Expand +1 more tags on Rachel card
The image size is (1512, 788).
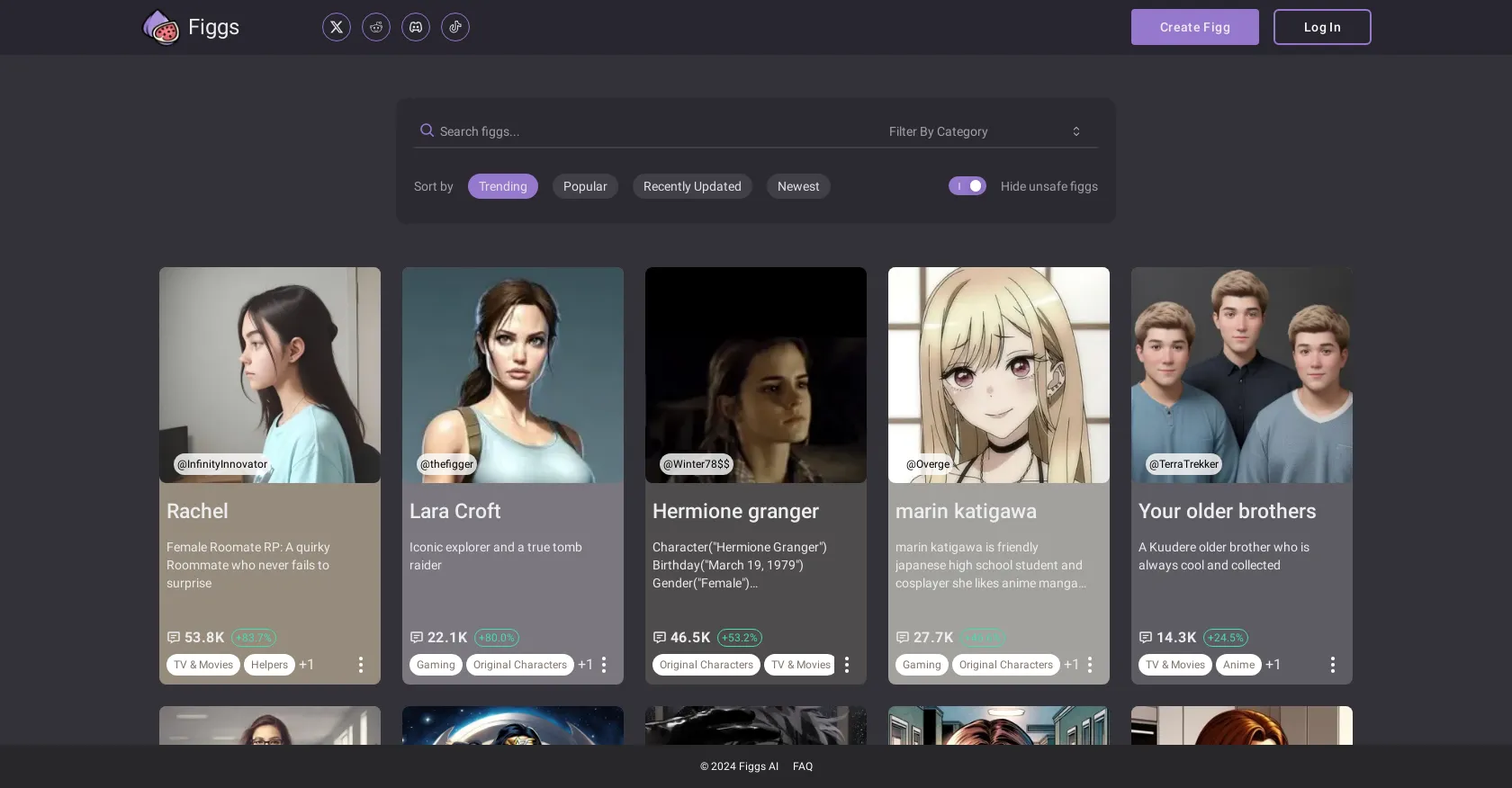(x=307, y=665)
